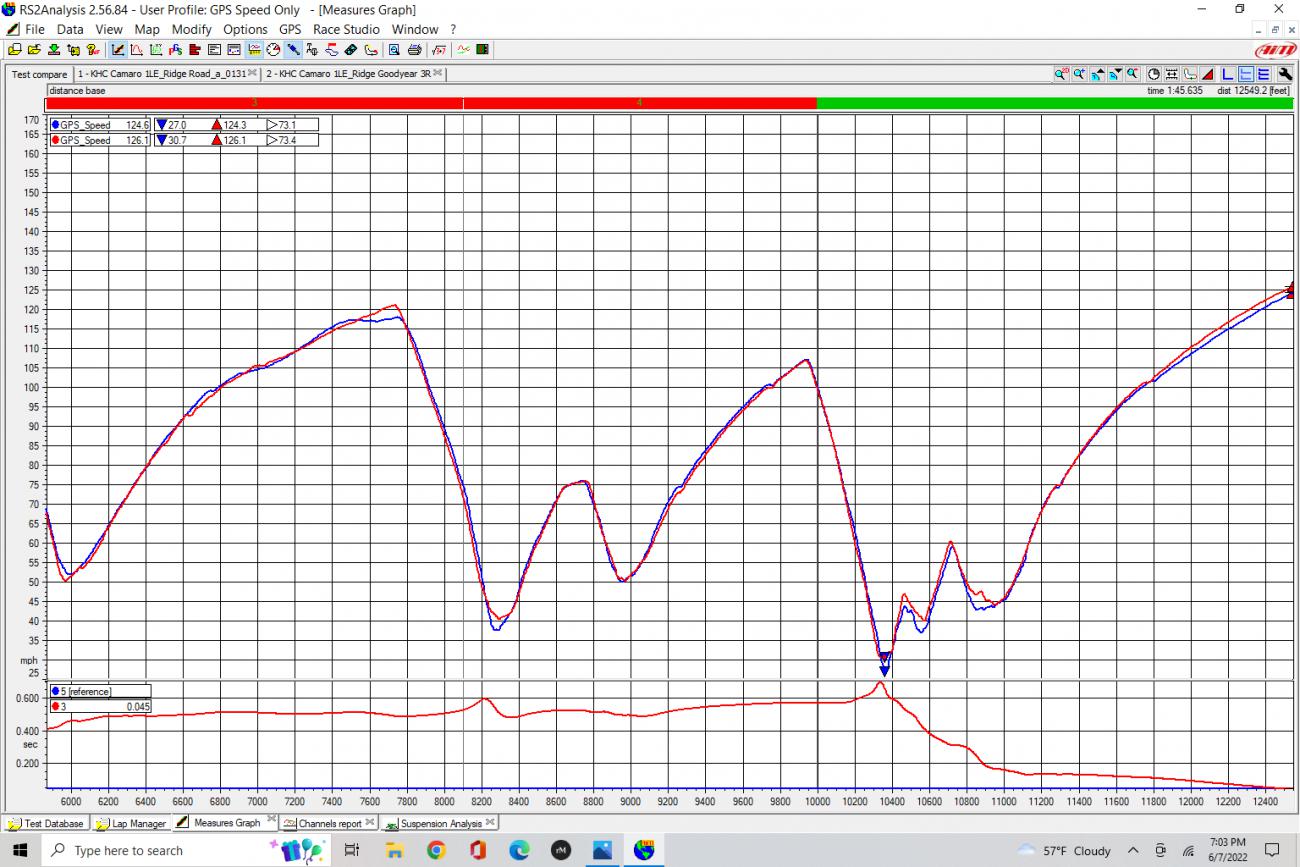Screen dimensions: 1300x867
Task: Open the math channel square-root icon
Action: pyautogui.click(x=438, y=49)
